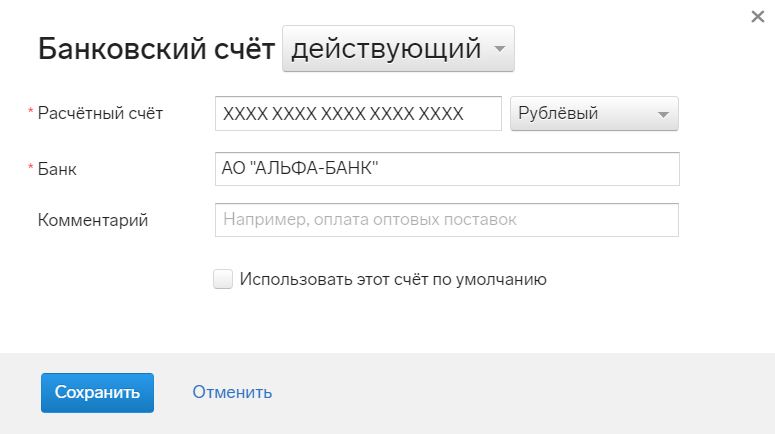Viewport: 775px width, 434px height.
Task: Save the bank account with Сохранить
Action: [97, 392]
